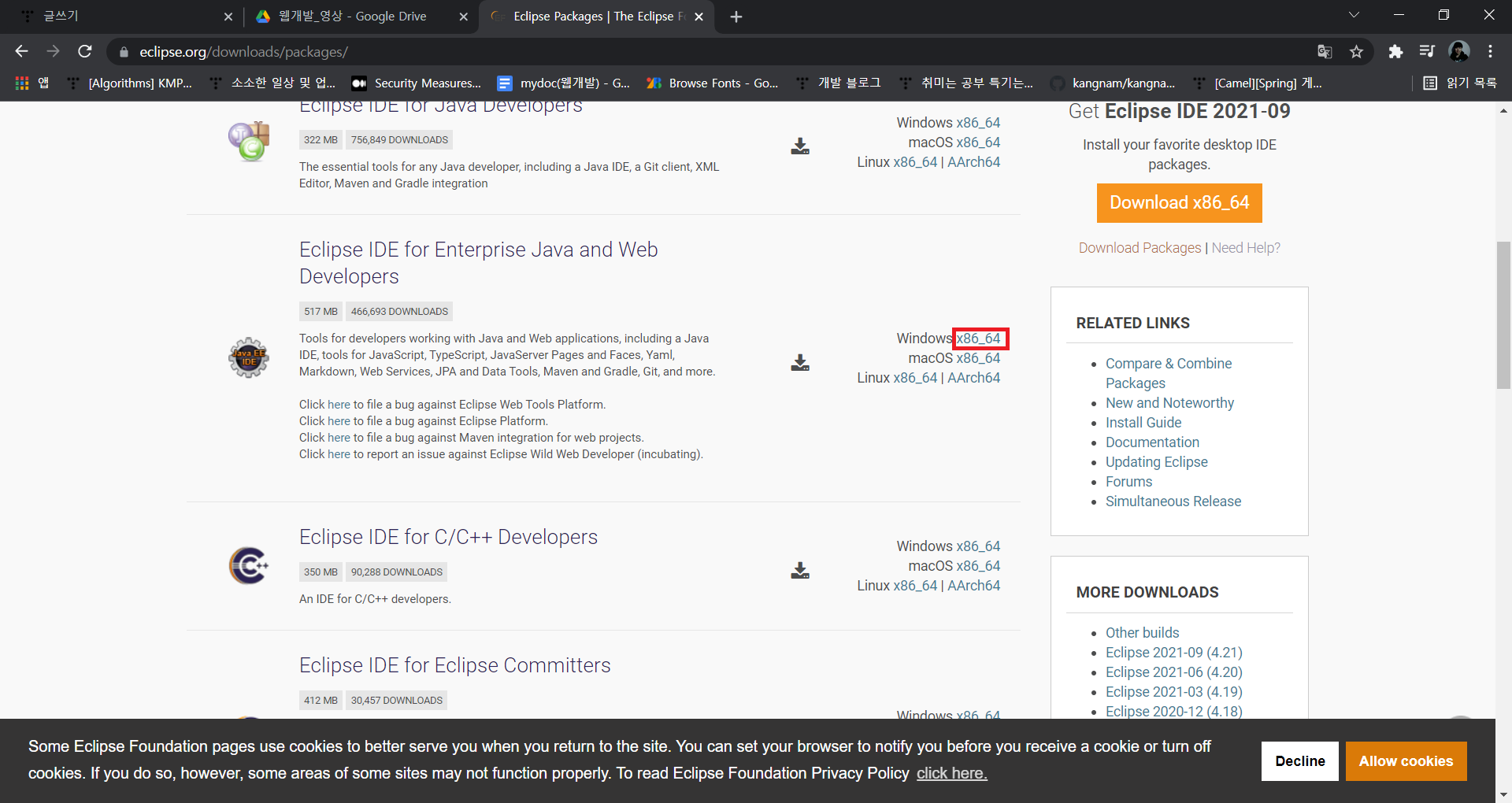Reload the Eclipse packages page

click(x=85, y=51)
